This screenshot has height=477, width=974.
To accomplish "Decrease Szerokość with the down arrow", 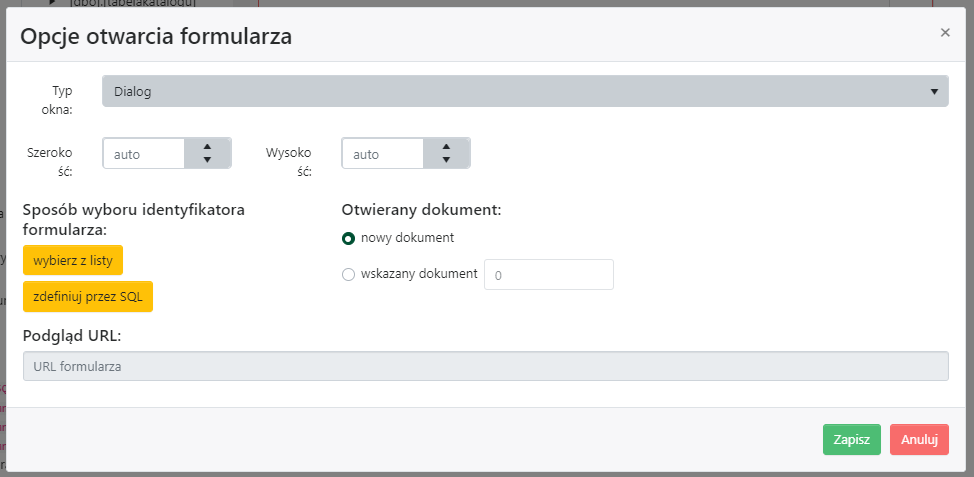I will tap(207, 160).
